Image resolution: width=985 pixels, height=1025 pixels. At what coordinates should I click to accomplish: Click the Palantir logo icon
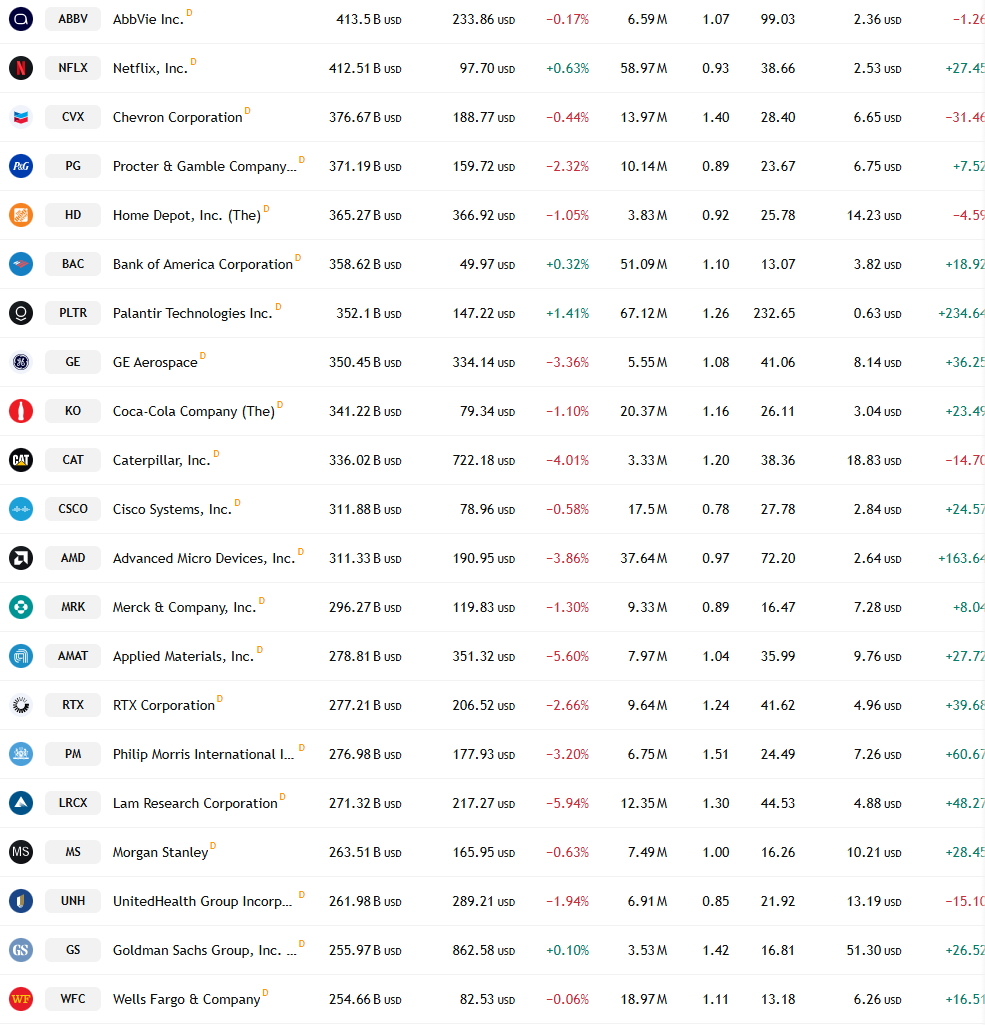pos(21,313)
